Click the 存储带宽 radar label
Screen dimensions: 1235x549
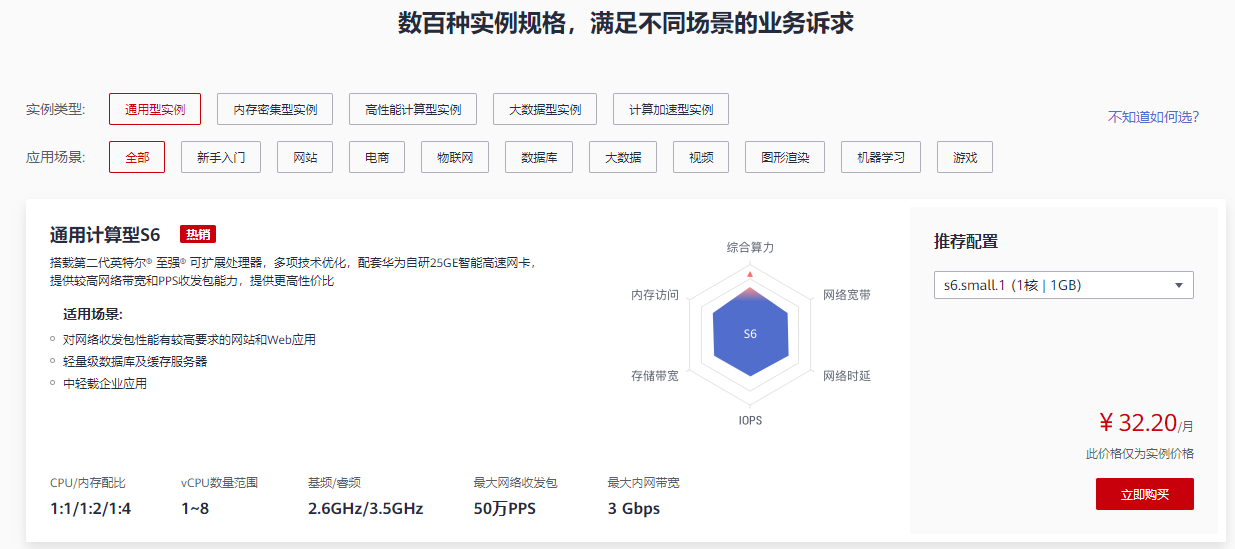coord(655,376)
